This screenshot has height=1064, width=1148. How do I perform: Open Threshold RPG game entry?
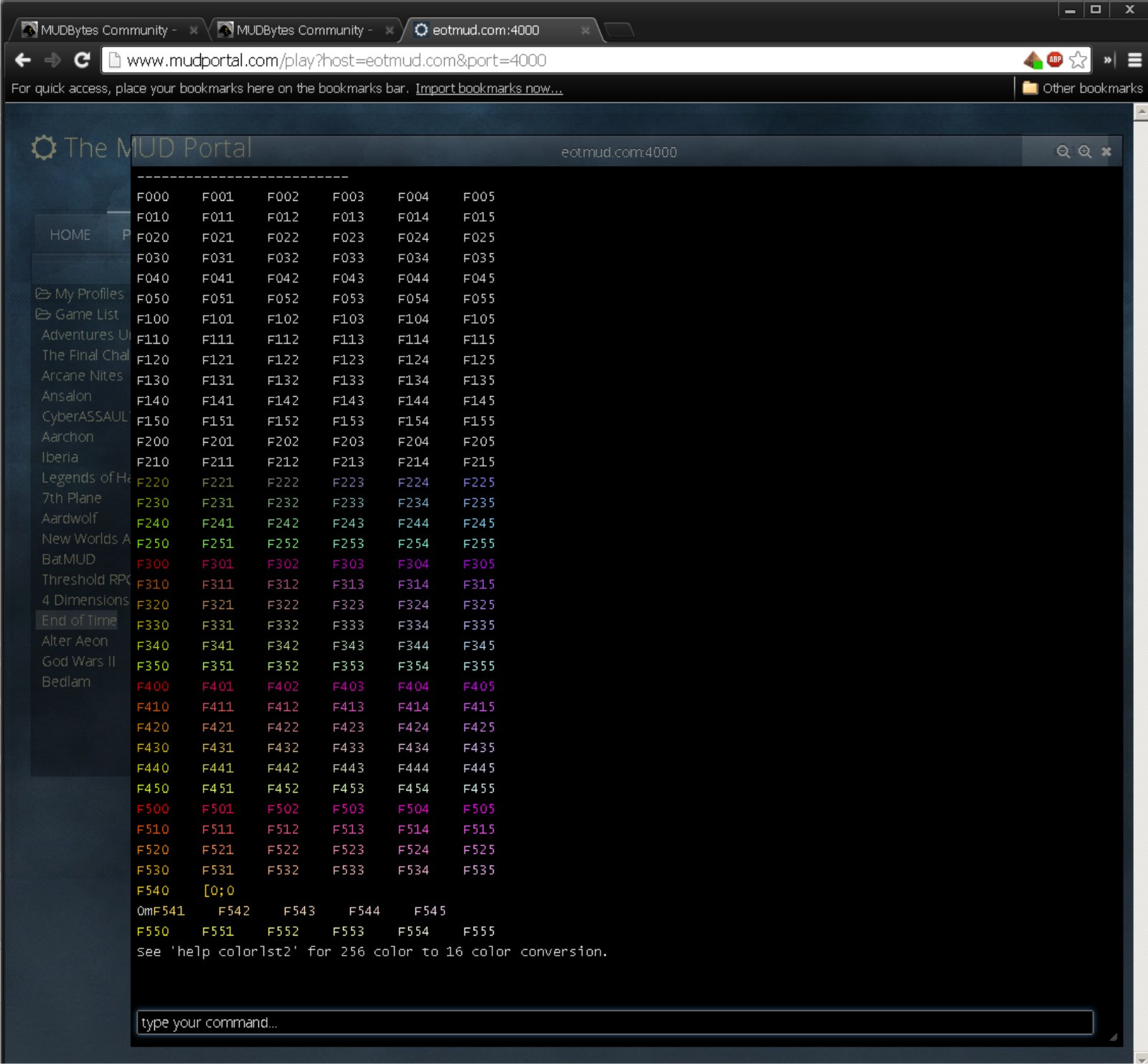click(85, 580)
